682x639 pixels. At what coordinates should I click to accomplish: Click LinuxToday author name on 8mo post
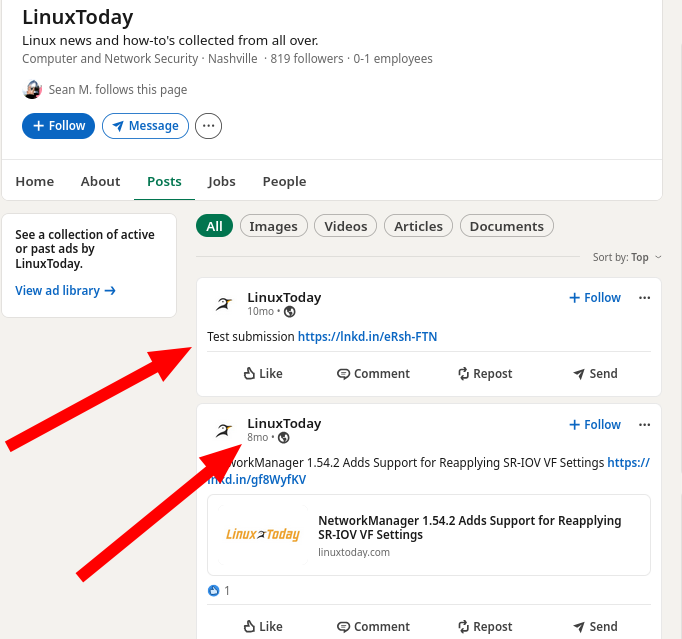click(x=284, y=424)
